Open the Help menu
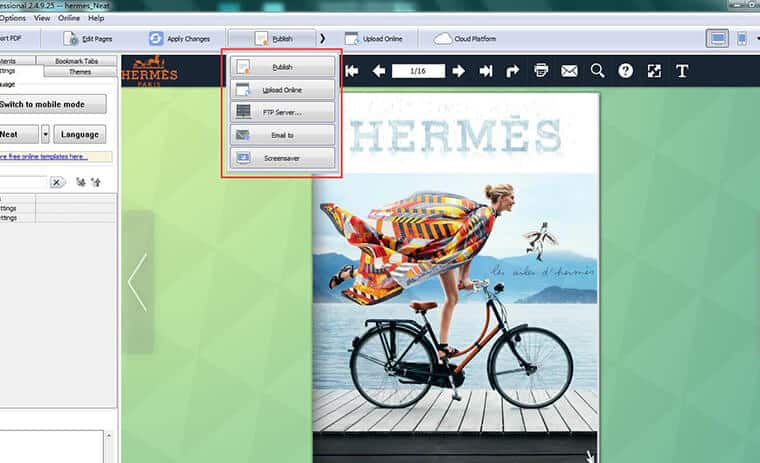This screenshot has width=760, height=463. [x=96, y=18]
